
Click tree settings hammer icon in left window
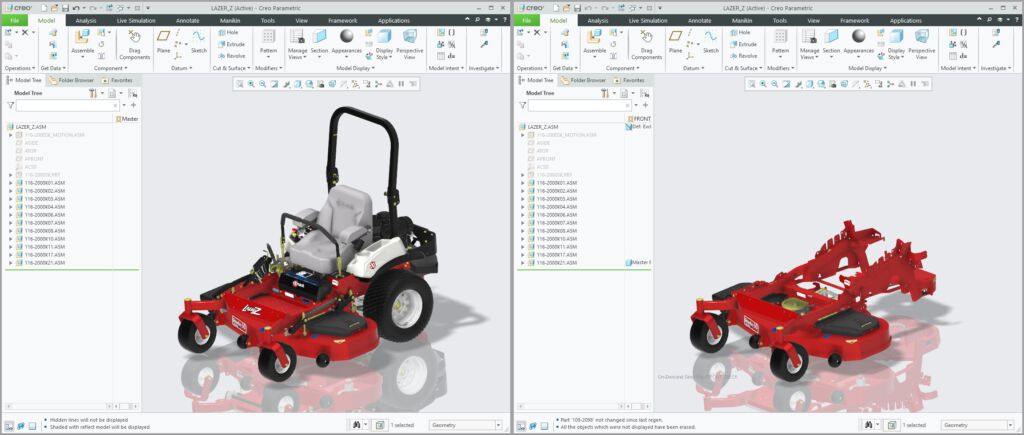(x=93, y=93)
